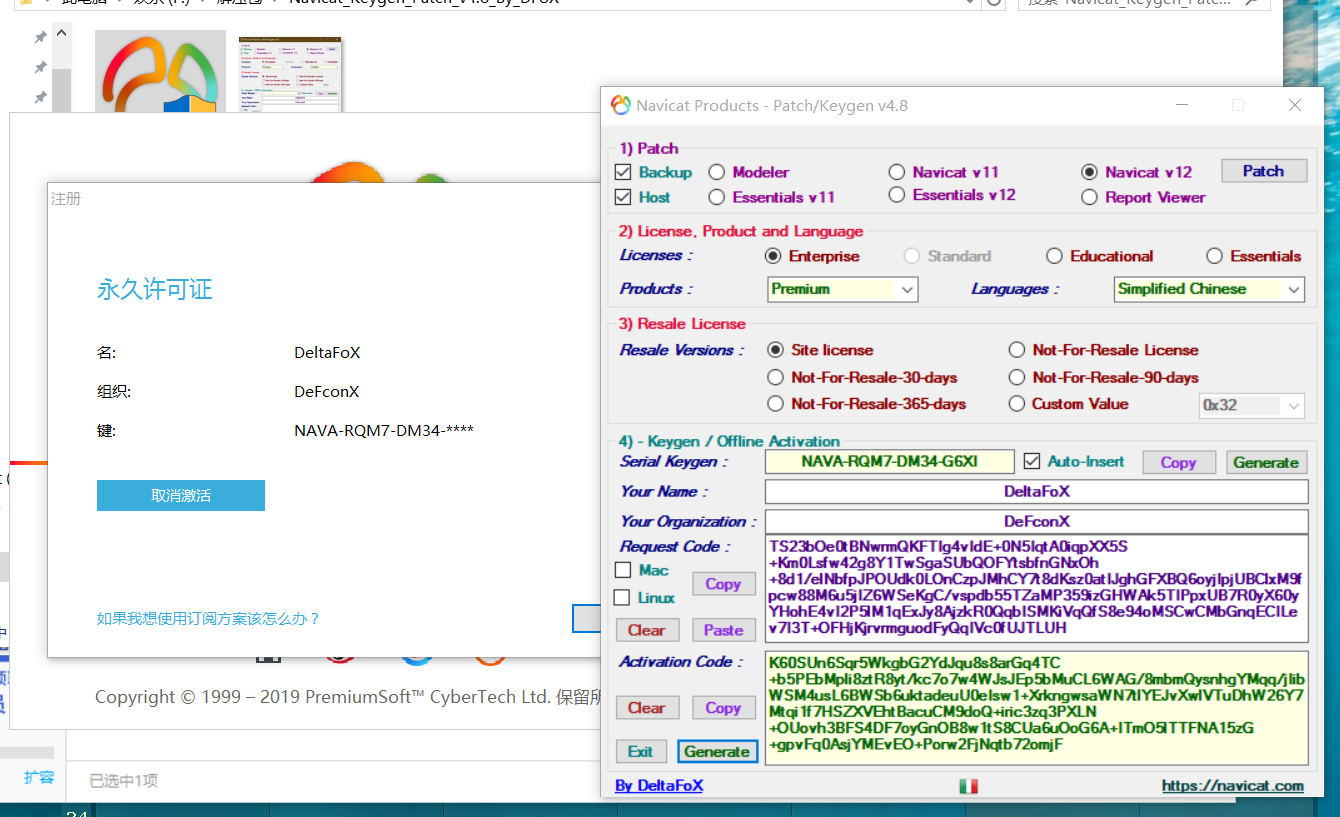Open the 如果我想使用订阅方案该怎么办？ link
This screenshot has width=1340, height=817.
click(208, 619)
